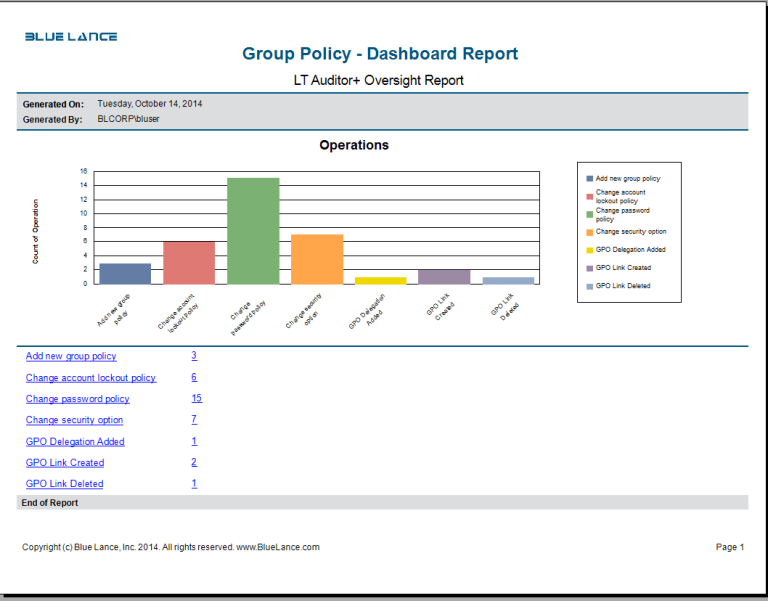768x601 pixels.
Task: Click the dark blue Add new group policy bar
Action: [x=125, y=273]
